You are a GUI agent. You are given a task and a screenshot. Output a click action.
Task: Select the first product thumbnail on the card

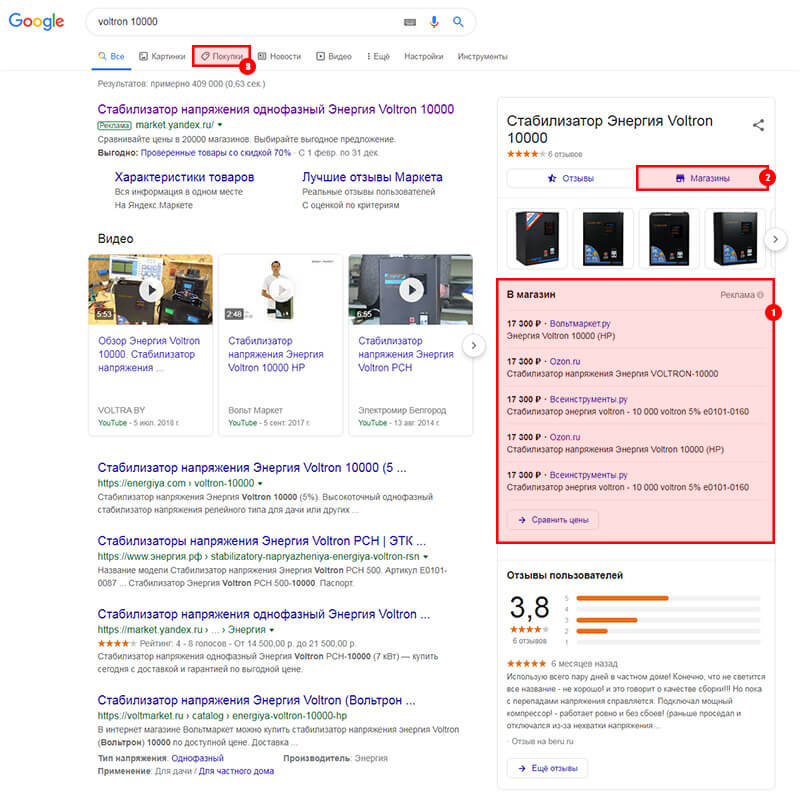(x=537, y=236)
